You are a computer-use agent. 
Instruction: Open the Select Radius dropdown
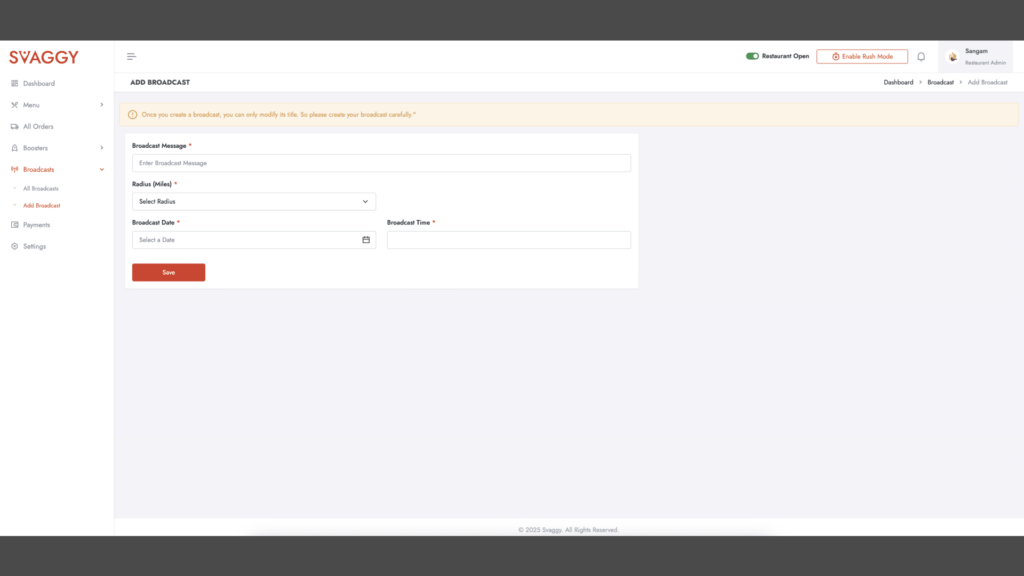[254, 202]
